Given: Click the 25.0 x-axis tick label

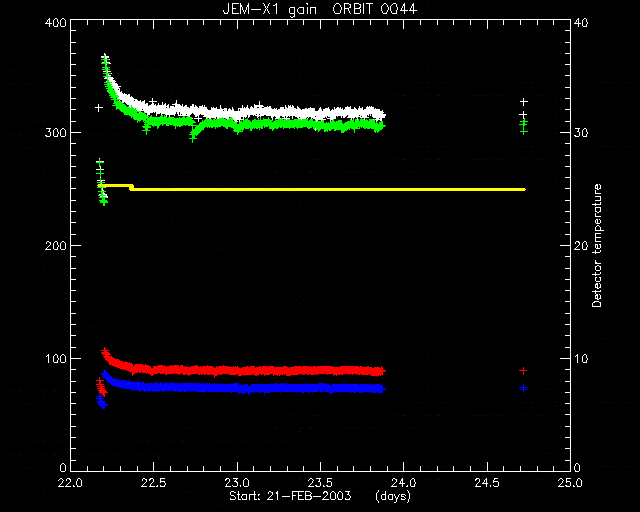Looking at the screenshot, I should pos(570,483).
